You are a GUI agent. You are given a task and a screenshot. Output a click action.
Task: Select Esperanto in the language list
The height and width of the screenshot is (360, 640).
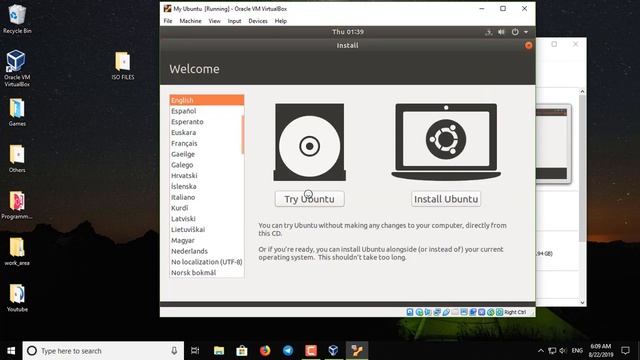click(207, 122)
